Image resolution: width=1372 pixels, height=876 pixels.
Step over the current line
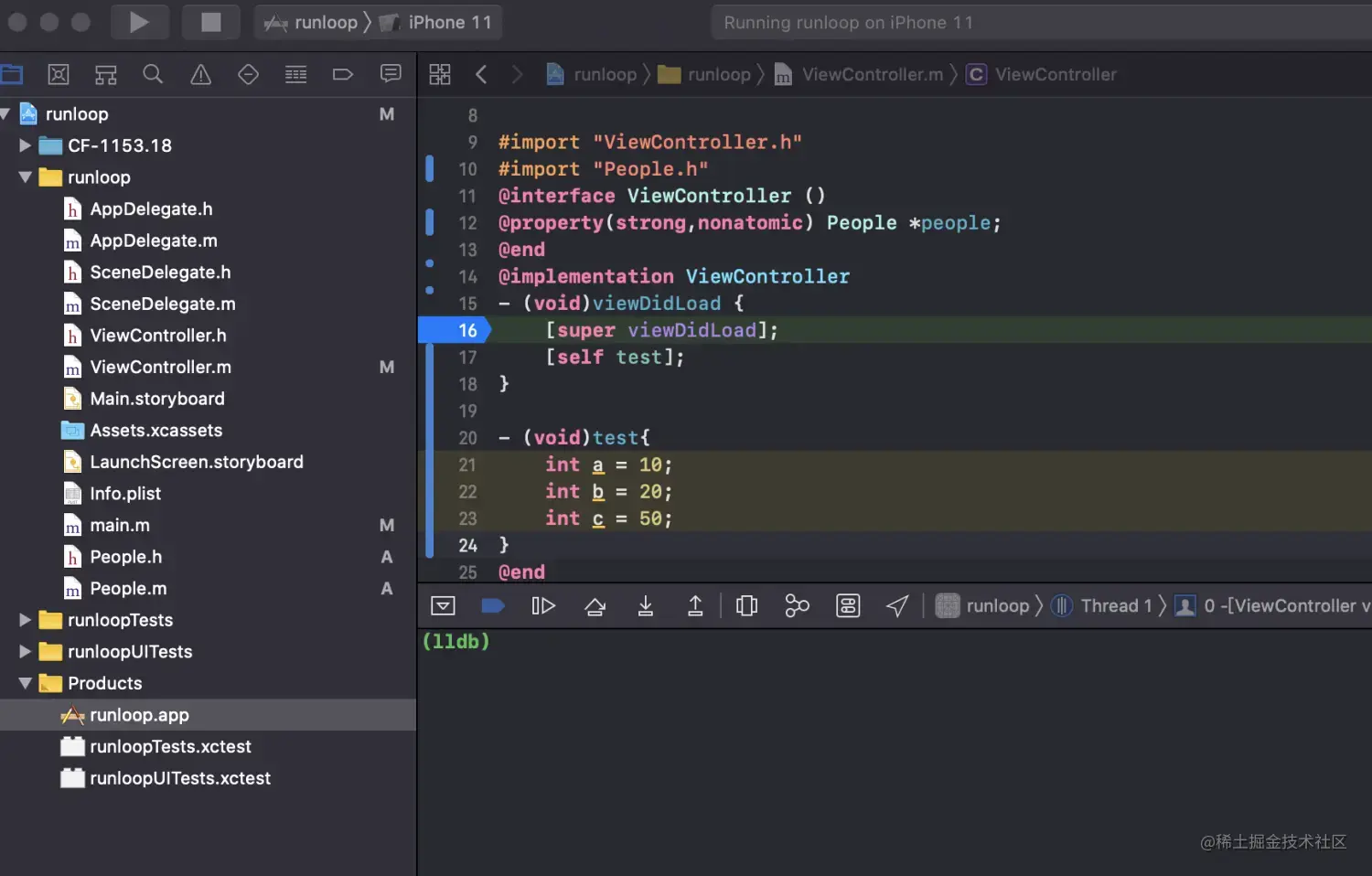pos(595,605)
